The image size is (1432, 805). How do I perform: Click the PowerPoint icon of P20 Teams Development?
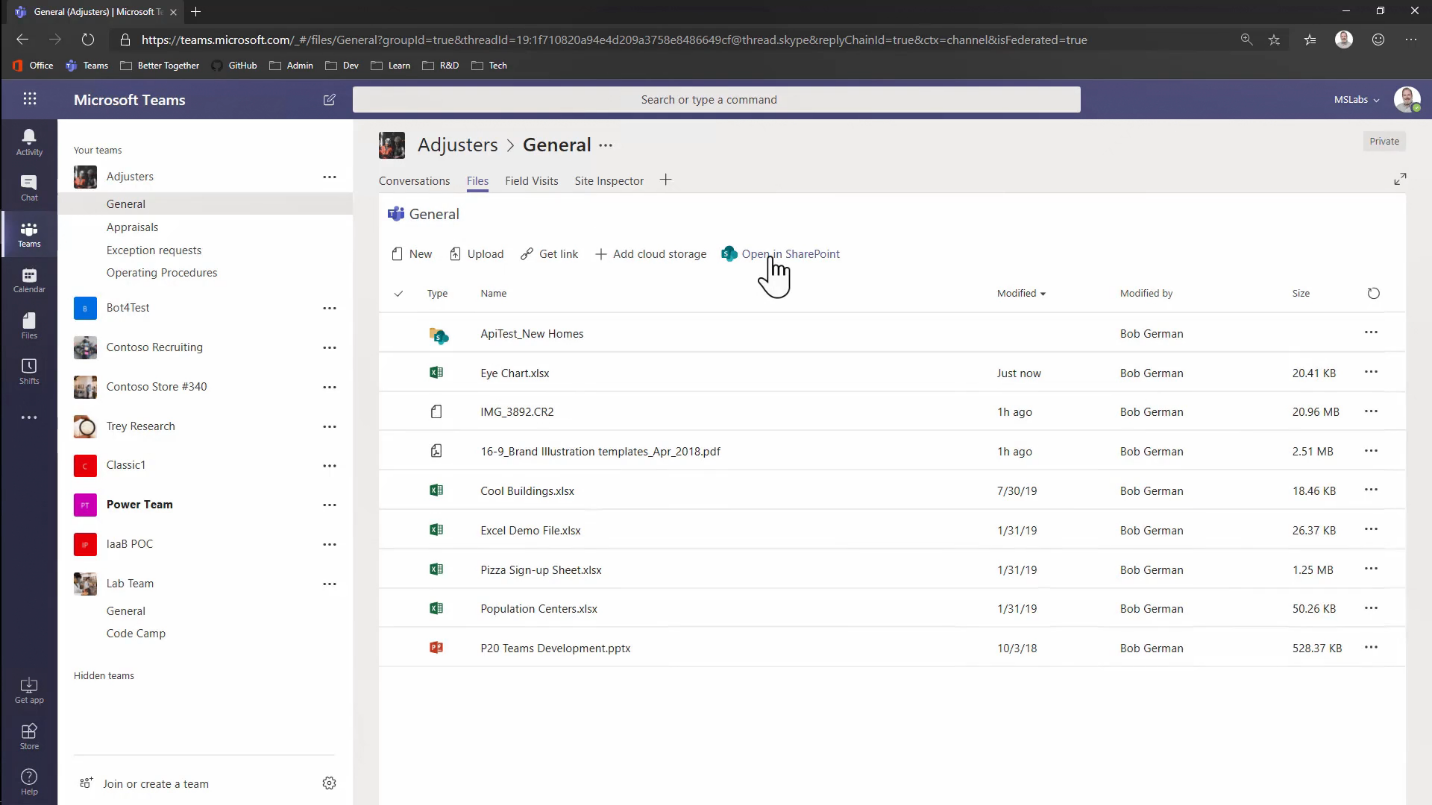point(436,647)
